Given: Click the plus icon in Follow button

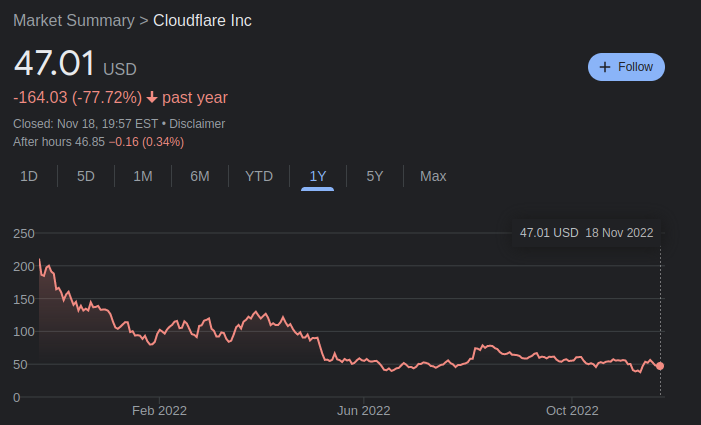Looking at the screenshot, I should pos(604,67).
